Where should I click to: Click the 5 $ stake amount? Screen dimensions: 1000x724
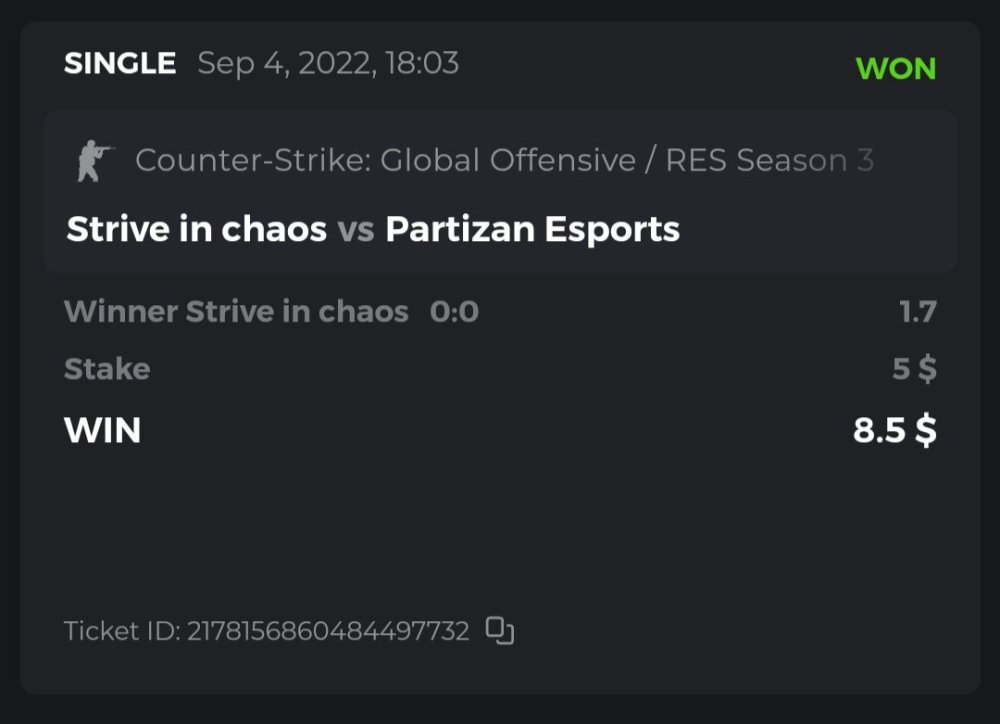(x=914, y=369)
